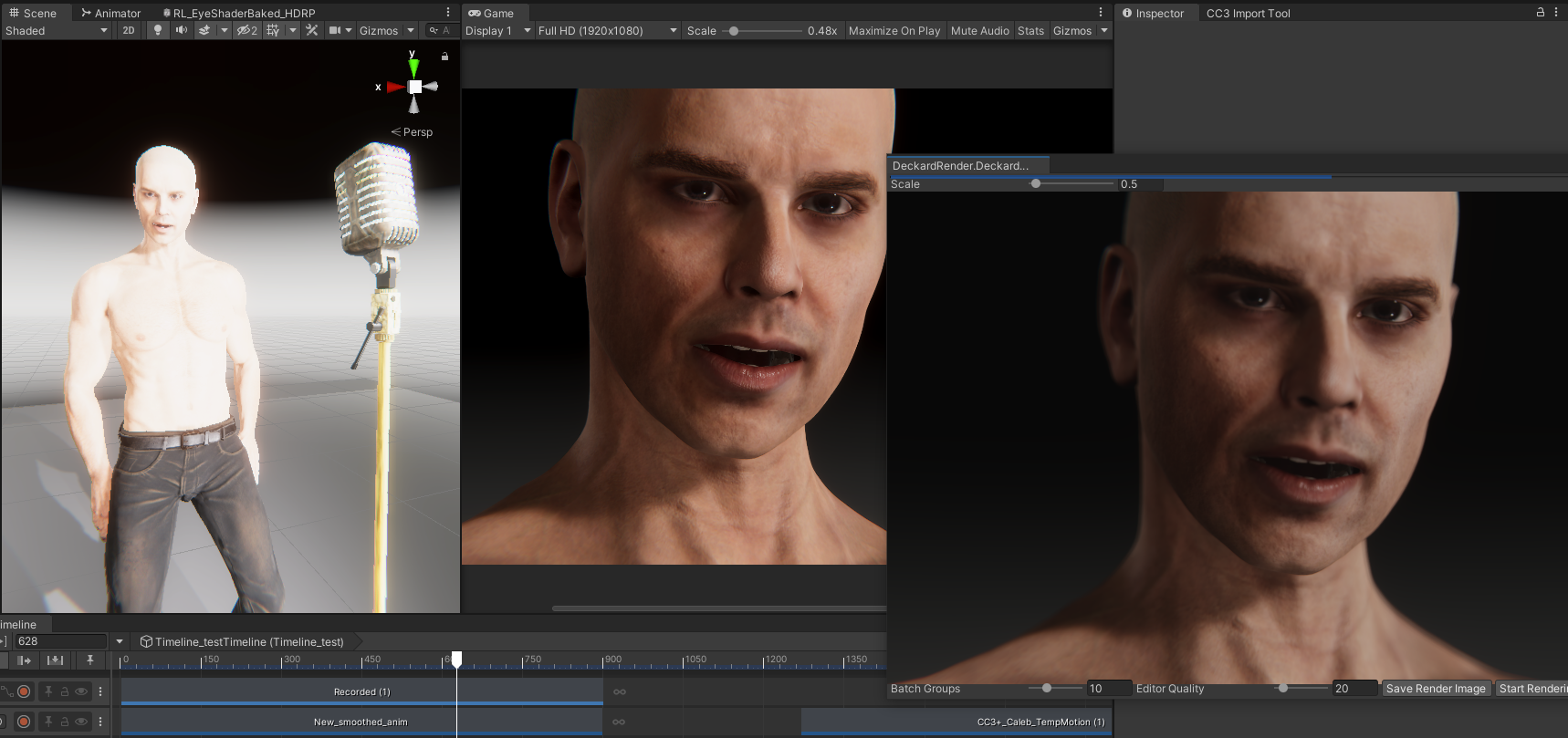Adjust Batch Groups slider handle
This screenshot has width=1568, height=738.
[1047, 688]
